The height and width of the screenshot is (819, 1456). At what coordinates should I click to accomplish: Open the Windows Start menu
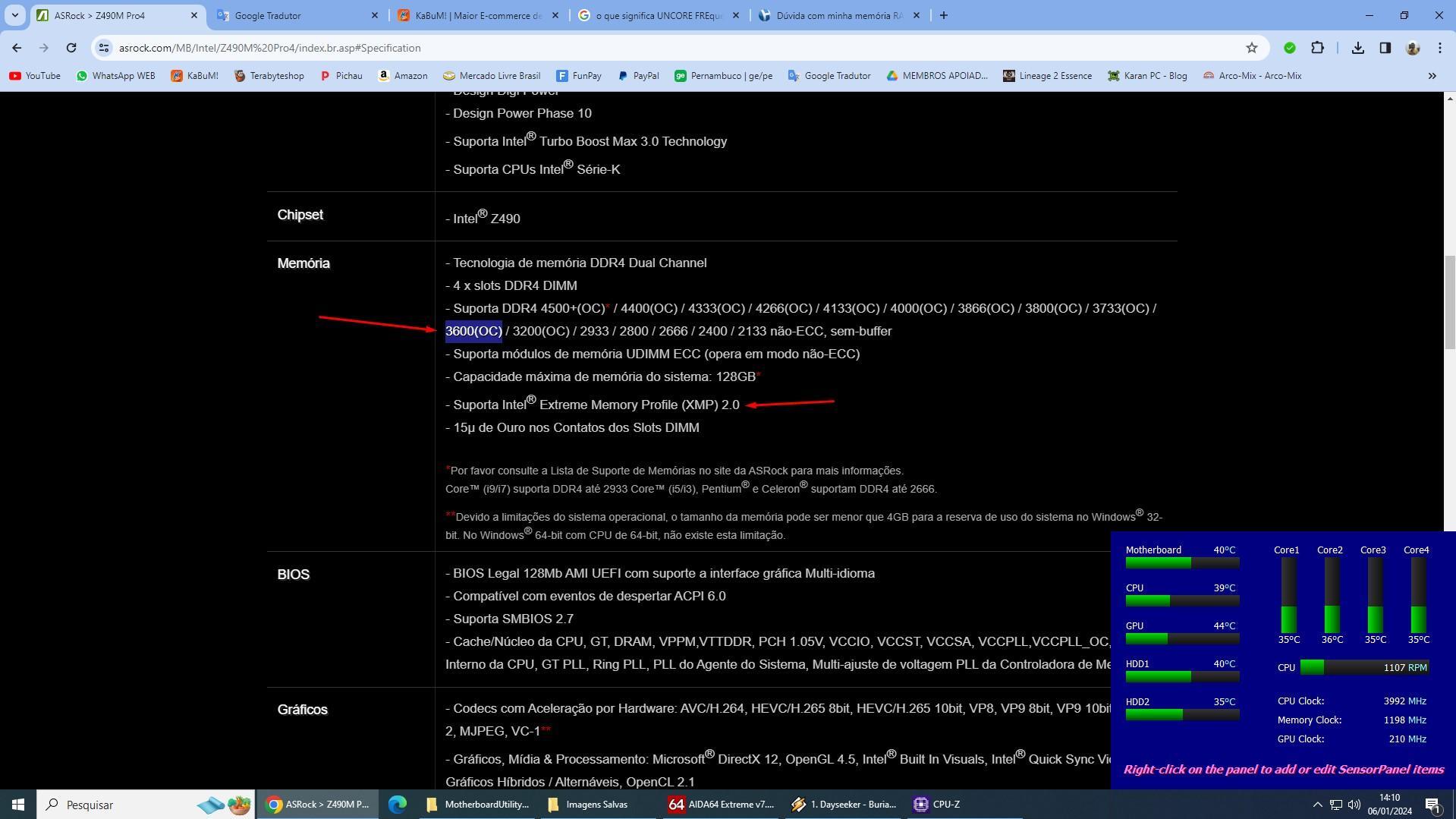point(18,805)
